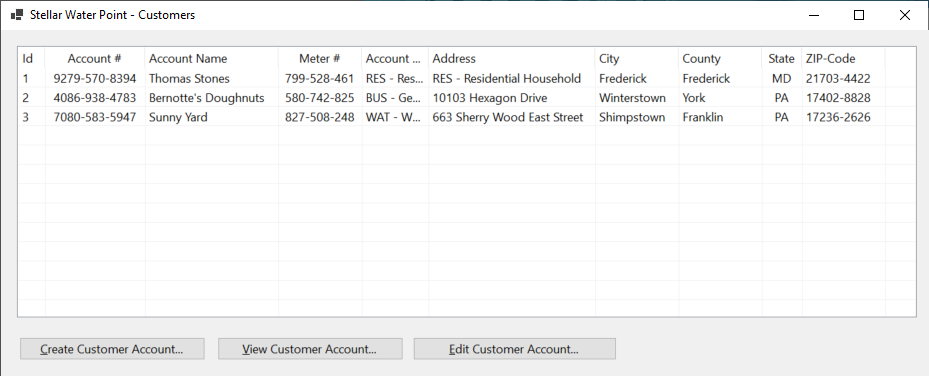This screenshot has height=376, width=929.
Task: Select the Sunny Yard account name
Action: pos(178,117)
